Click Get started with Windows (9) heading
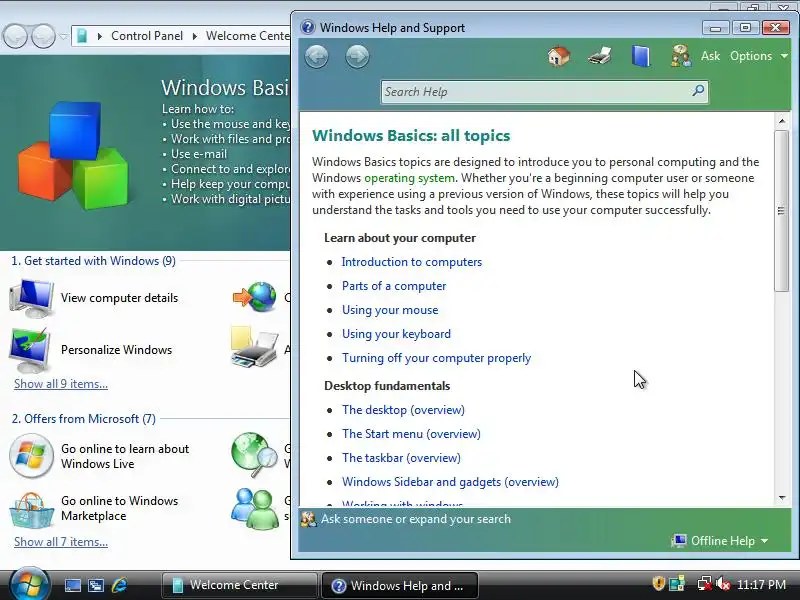 point(93,261)
